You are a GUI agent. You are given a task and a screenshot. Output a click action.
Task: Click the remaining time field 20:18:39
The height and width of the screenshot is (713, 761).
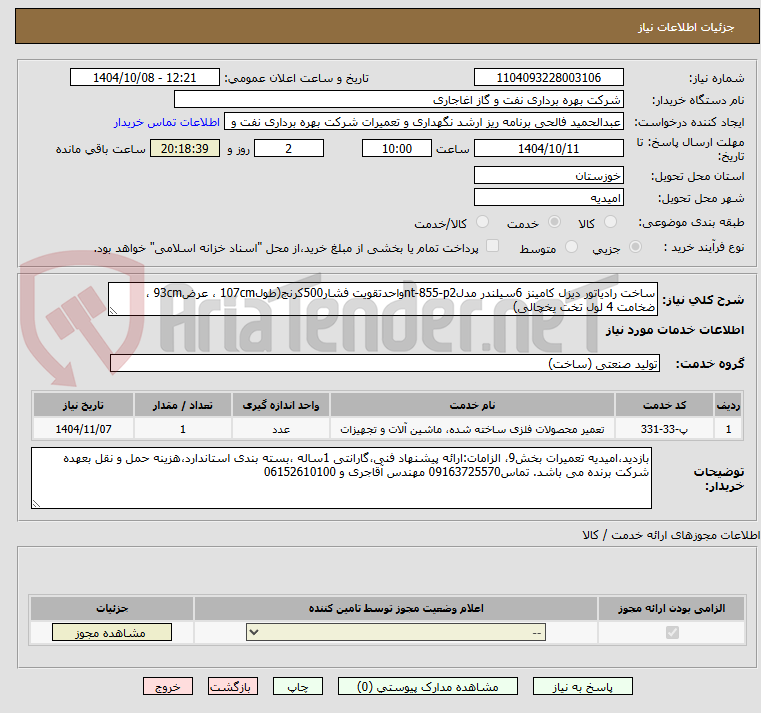(x=185, y=149)
